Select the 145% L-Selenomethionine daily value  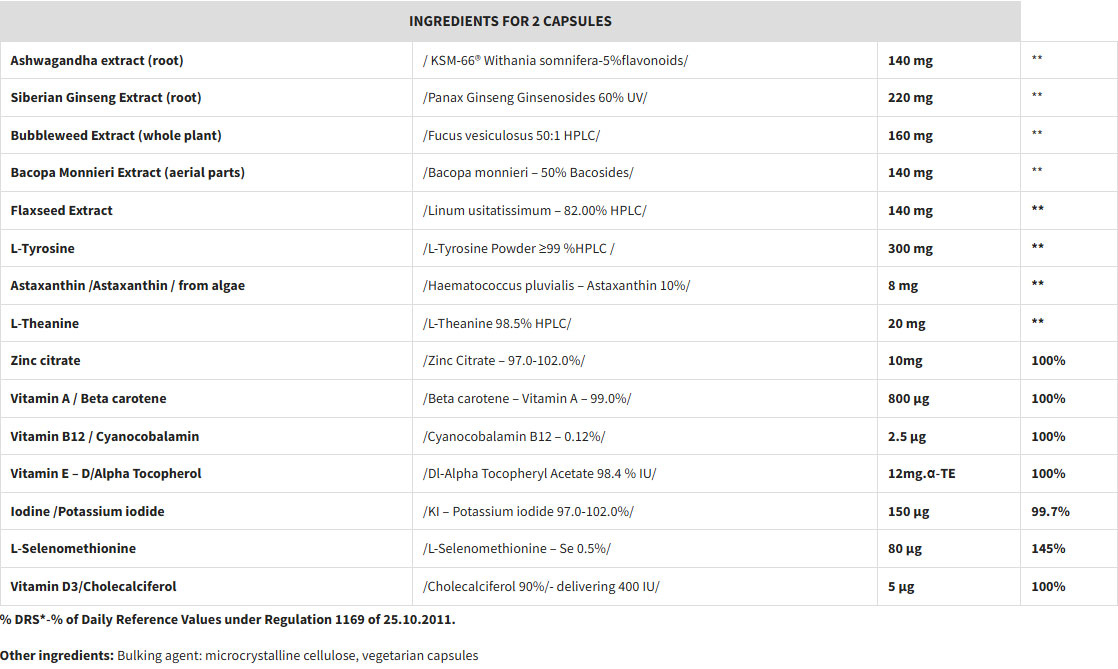point(1048,548)
